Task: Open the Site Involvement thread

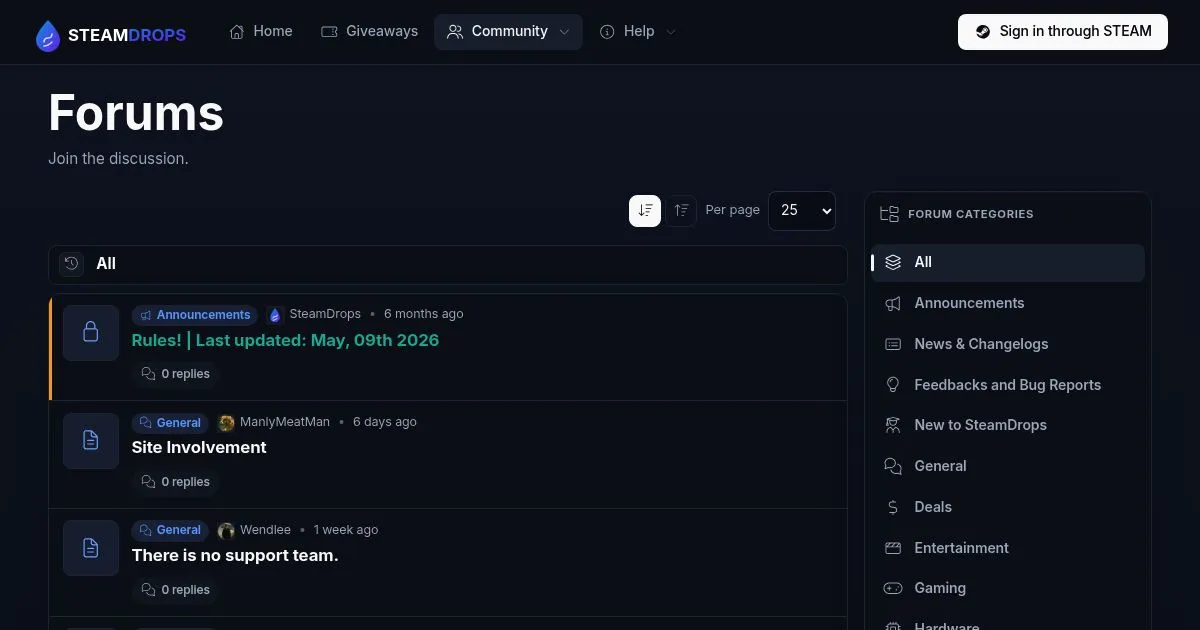Action: pyautogui.click(x=199, y=447)
